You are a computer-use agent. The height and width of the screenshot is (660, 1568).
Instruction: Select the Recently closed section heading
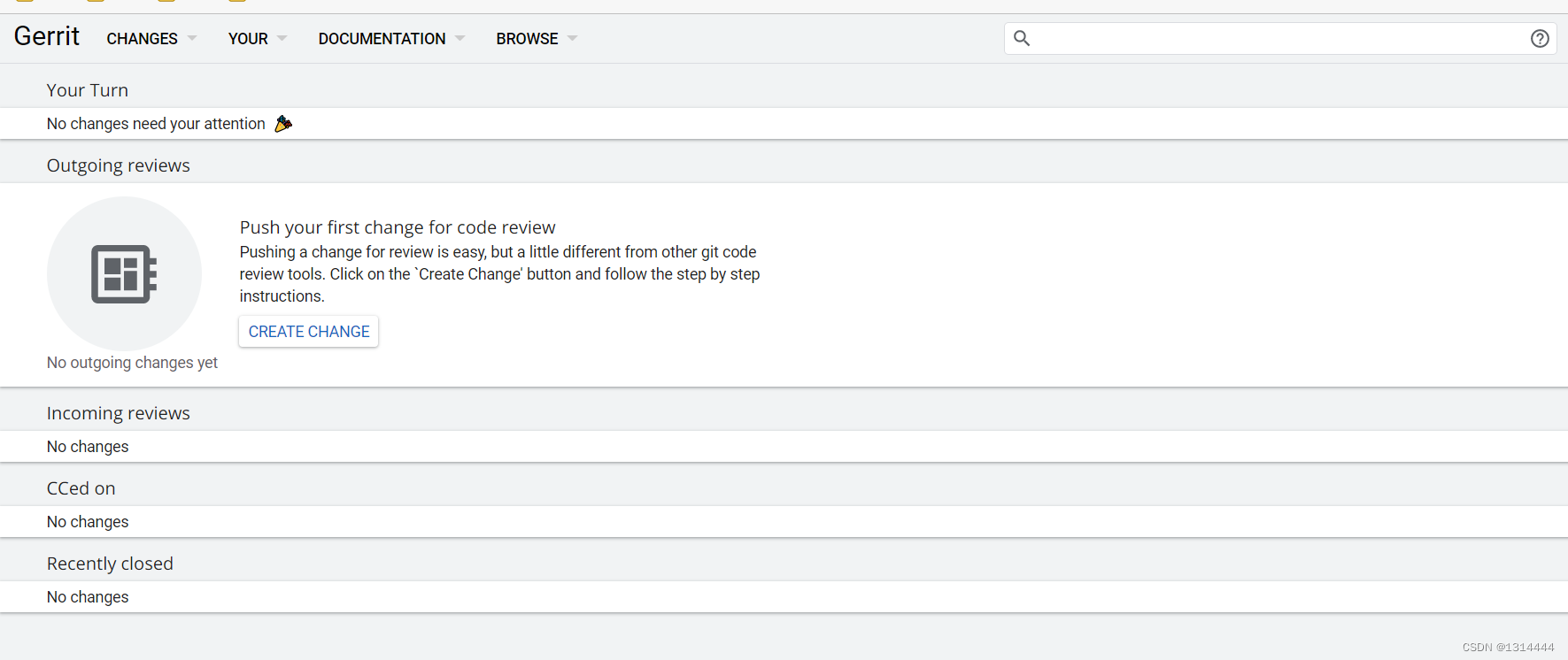(110, 564)
